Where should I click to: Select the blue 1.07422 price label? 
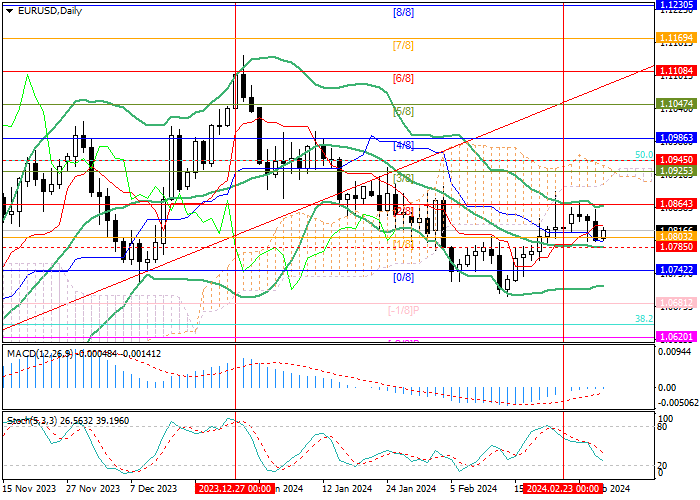tap(676, 269)
